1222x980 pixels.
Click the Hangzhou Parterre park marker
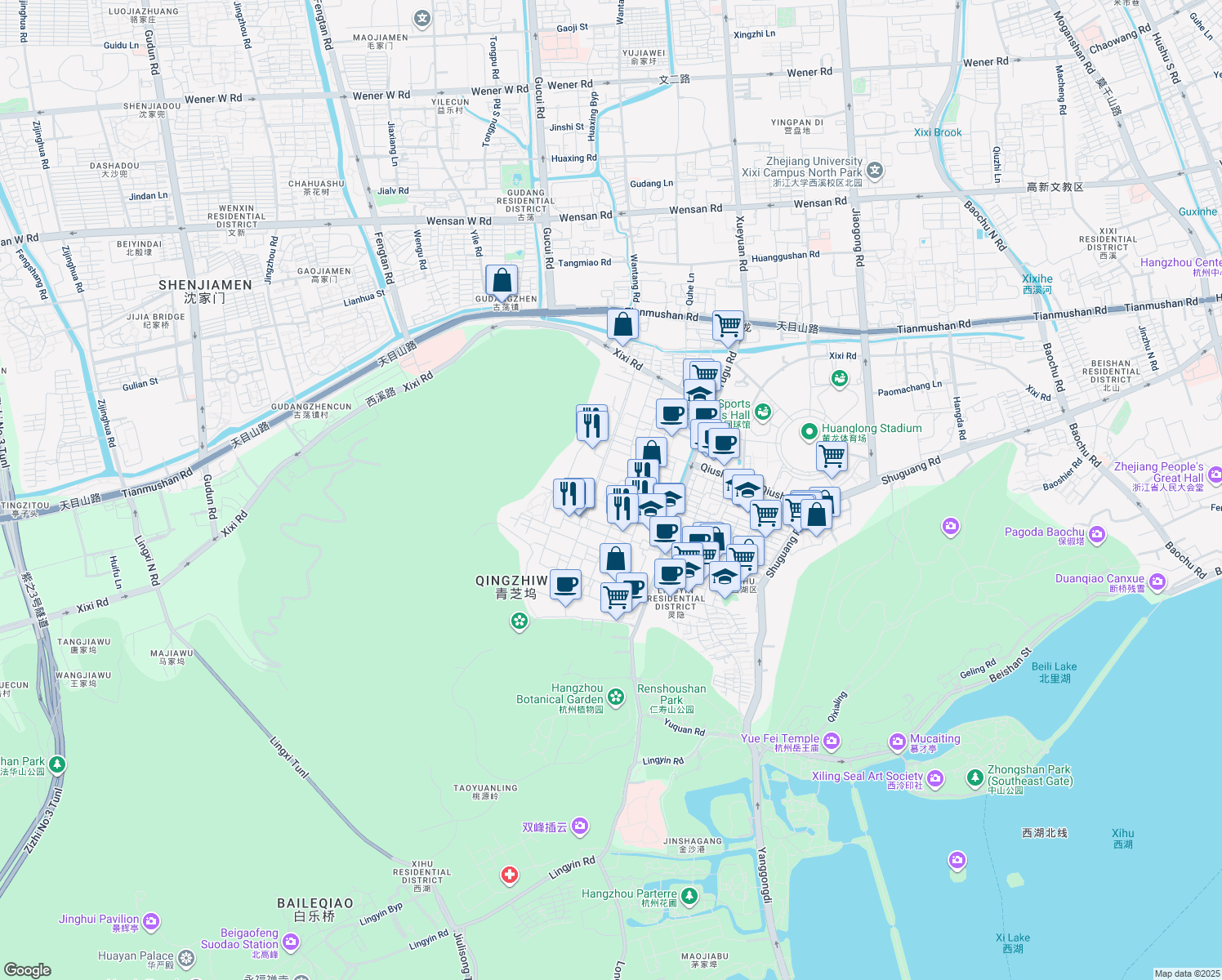click(x=689, y=895)
